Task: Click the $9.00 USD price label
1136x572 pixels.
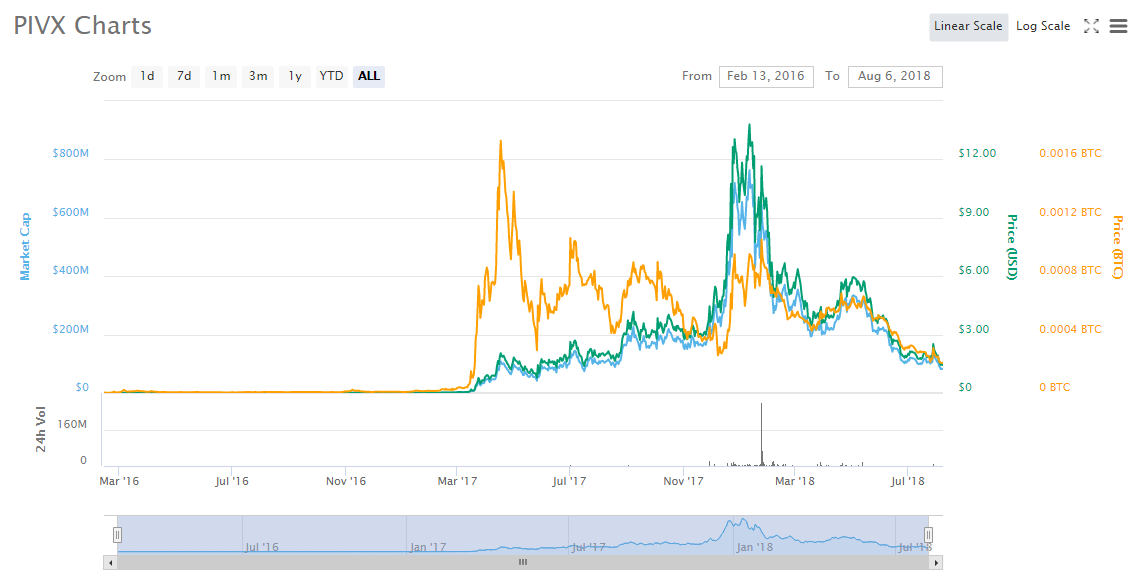Action: pyautogui.click(x=974, y=212)
